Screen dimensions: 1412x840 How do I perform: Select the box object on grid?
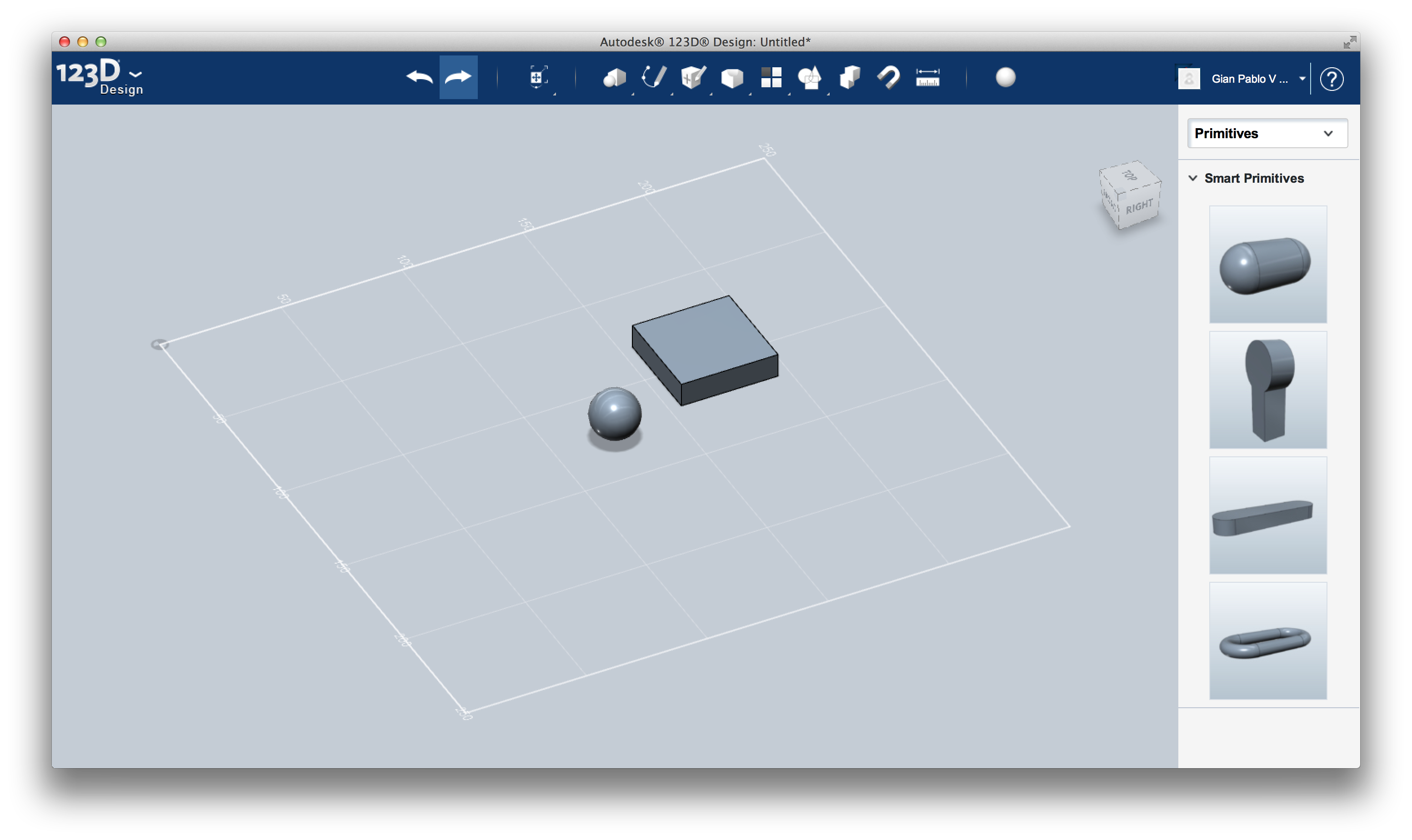(705, 350)
